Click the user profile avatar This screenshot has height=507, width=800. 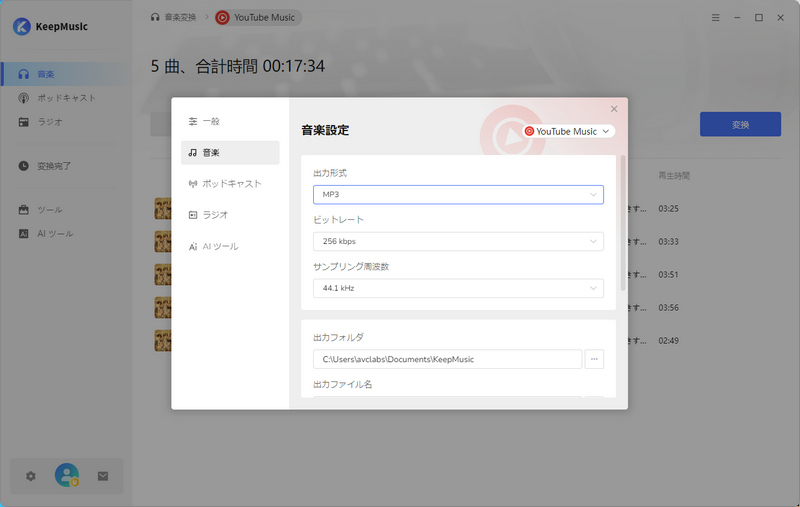tap(67, 475)
